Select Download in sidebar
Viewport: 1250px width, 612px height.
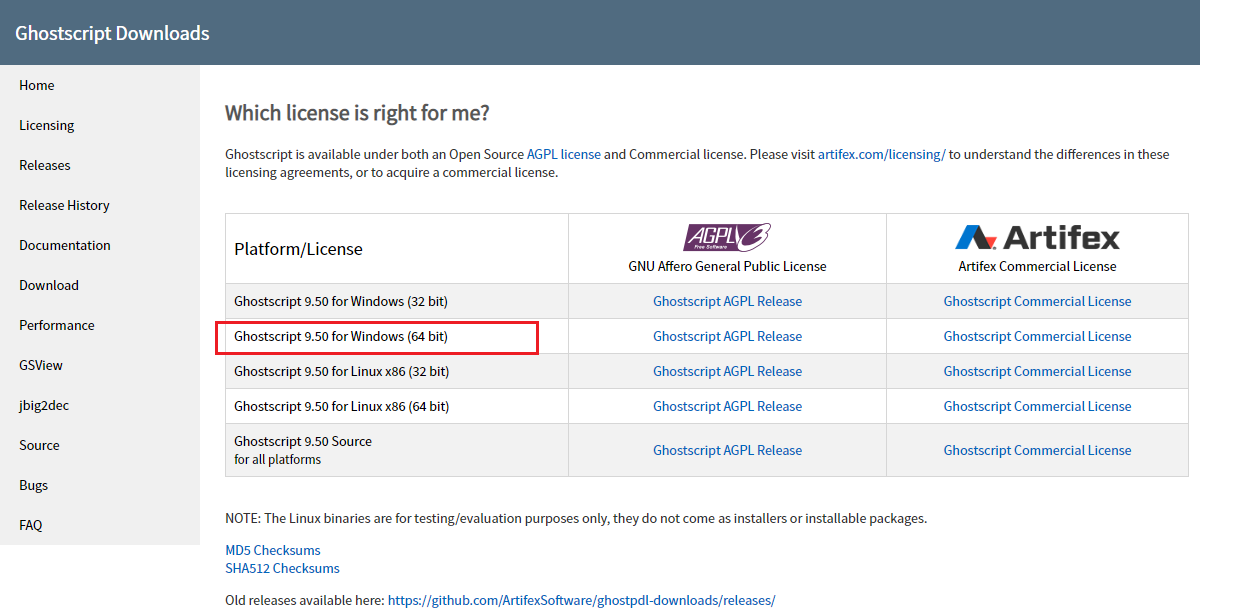[x=49, y=285]
